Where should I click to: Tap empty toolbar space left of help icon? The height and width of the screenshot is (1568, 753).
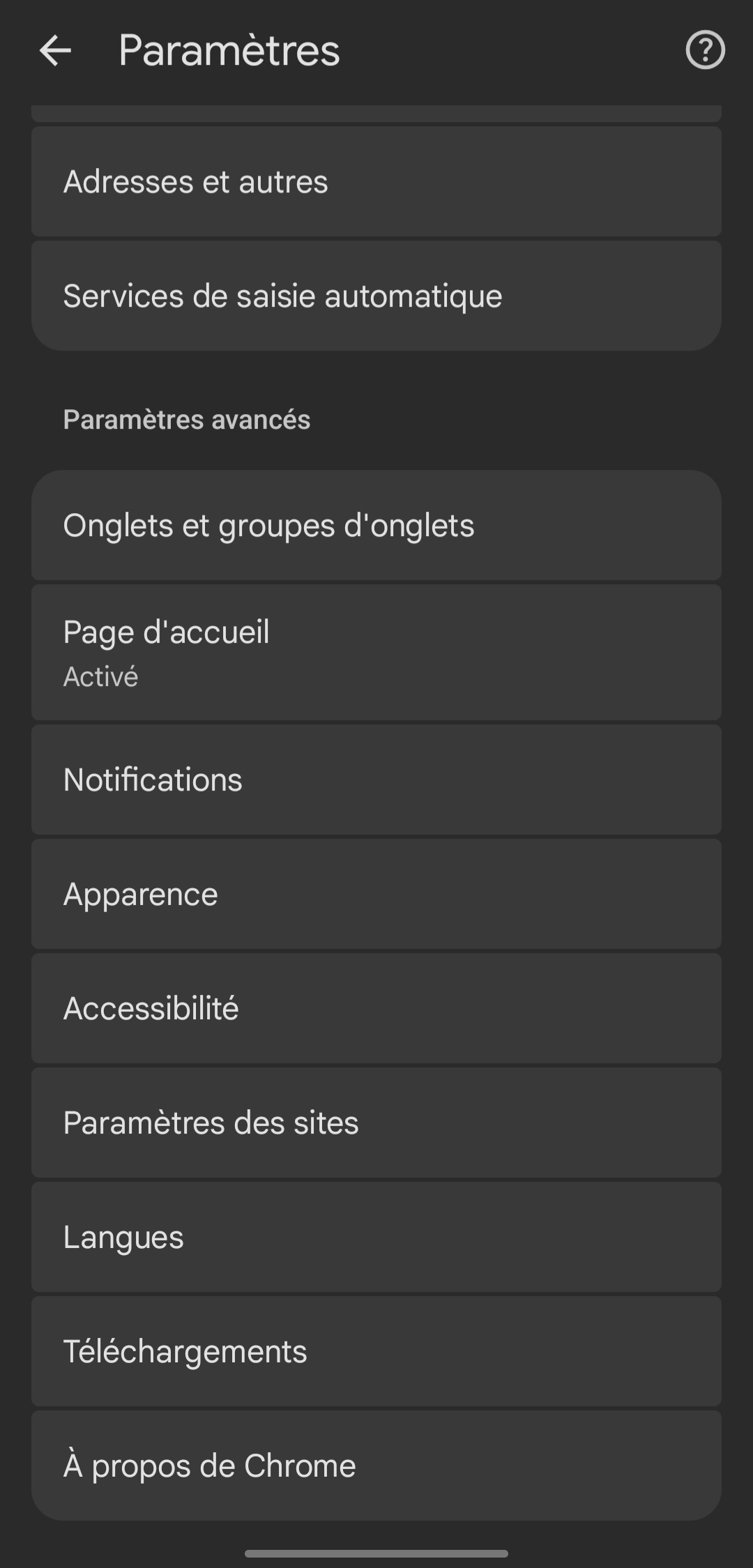pos(512,50)
